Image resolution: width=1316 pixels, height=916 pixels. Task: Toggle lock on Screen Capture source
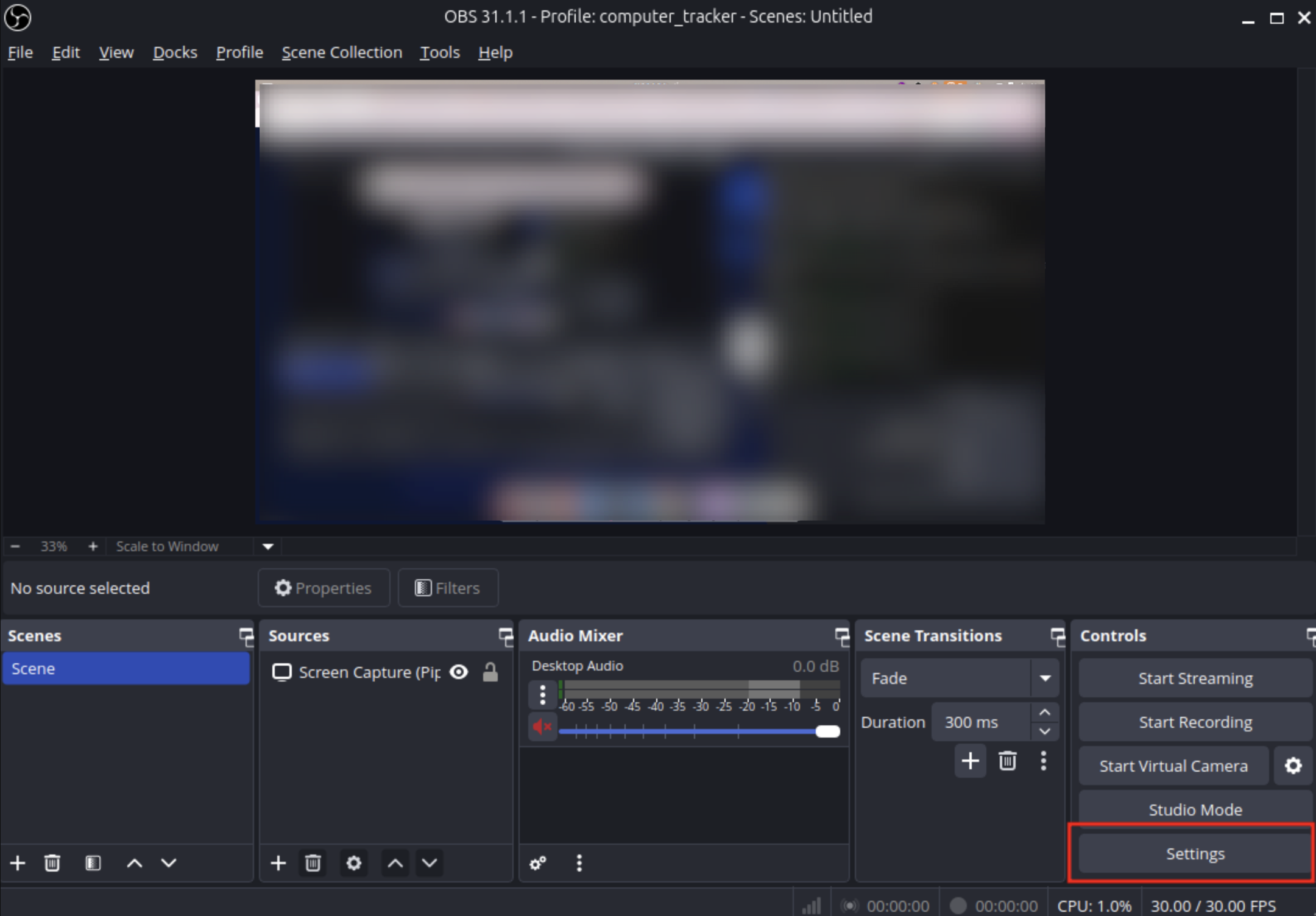(x=490, y=672)
